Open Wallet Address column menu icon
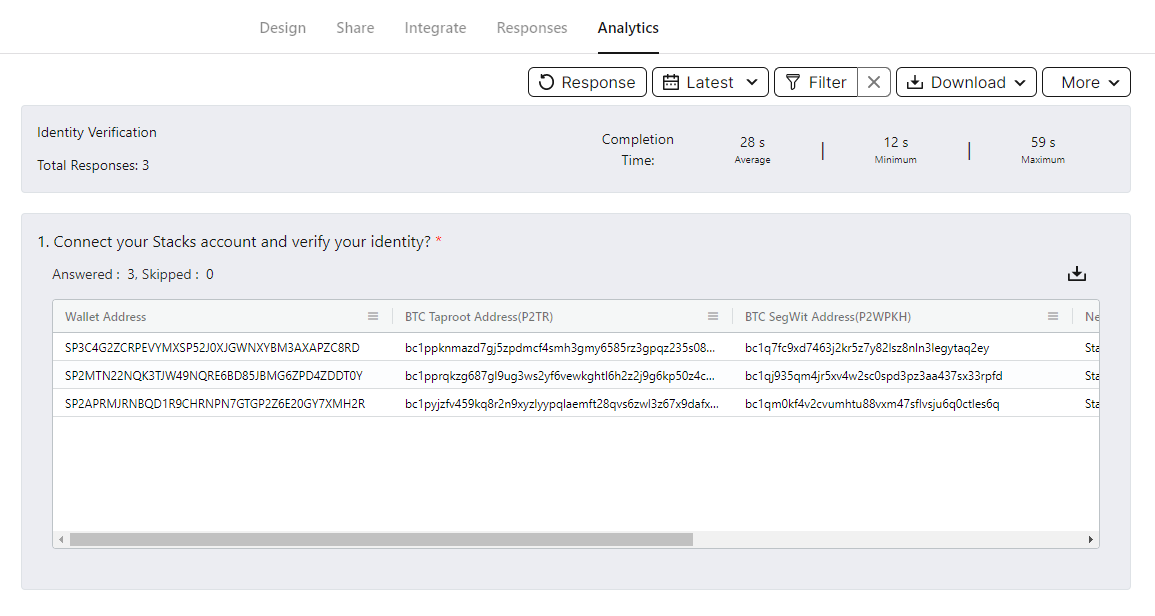1155x616 pixels. [x=373, y=316]
